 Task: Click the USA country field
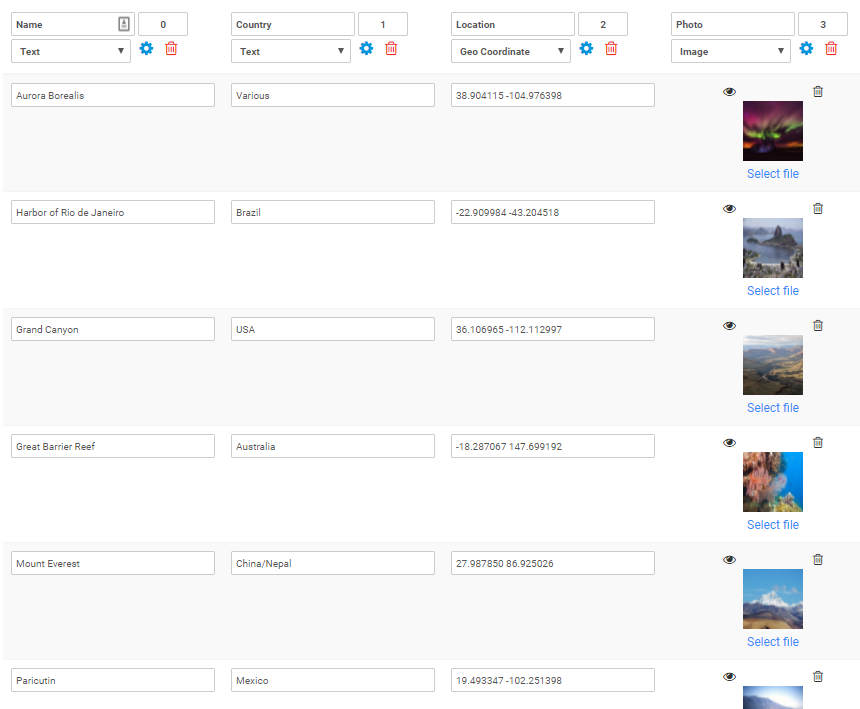coord(332,329)
